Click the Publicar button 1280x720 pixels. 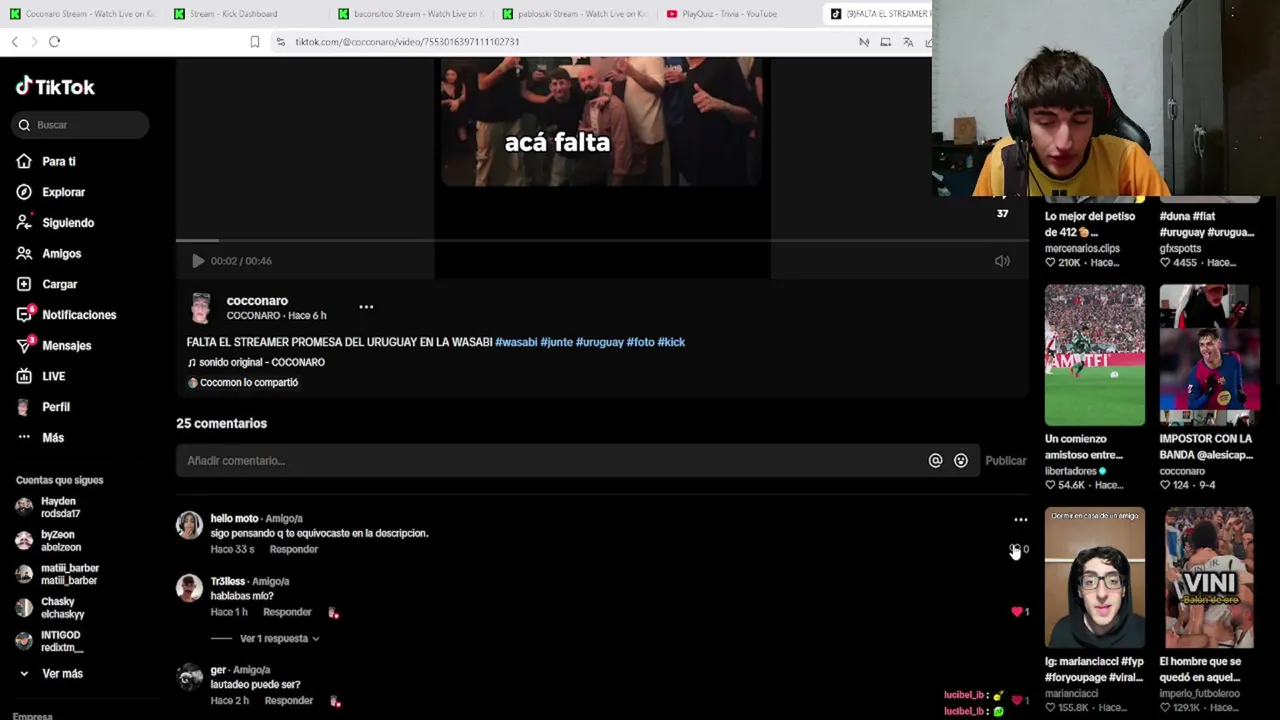point(1005,461)
